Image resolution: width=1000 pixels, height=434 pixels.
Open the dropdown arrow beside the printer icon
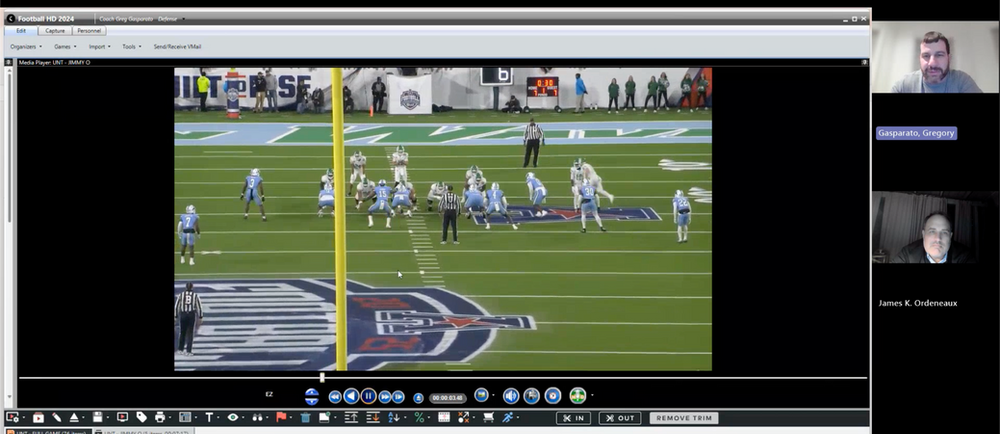pyautogui.click(x=170, y=418)
